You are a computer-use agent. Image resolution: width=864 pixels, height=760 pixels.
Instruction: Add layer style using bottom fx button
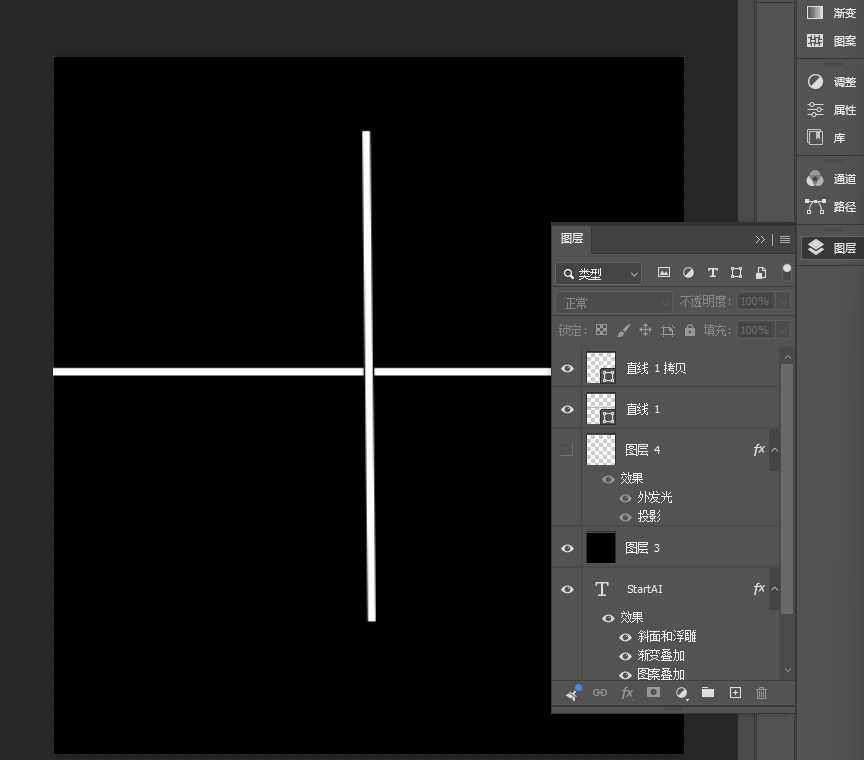click(x=627, y=693)
